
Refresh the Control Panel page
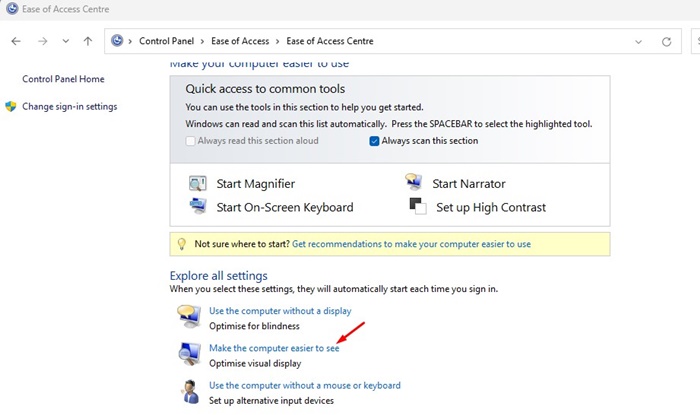pyautogui.click(x=667, y=42)
